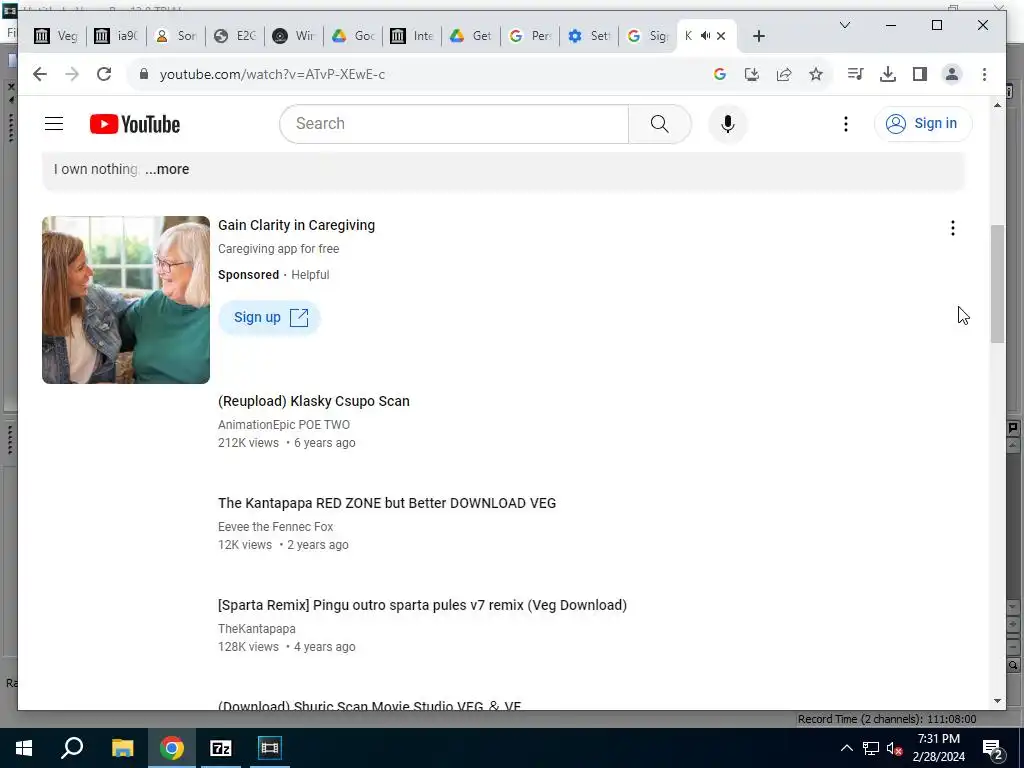Expand description with ...more
The width and height of the screenshot is (1024, 768).
pos(167,169)
